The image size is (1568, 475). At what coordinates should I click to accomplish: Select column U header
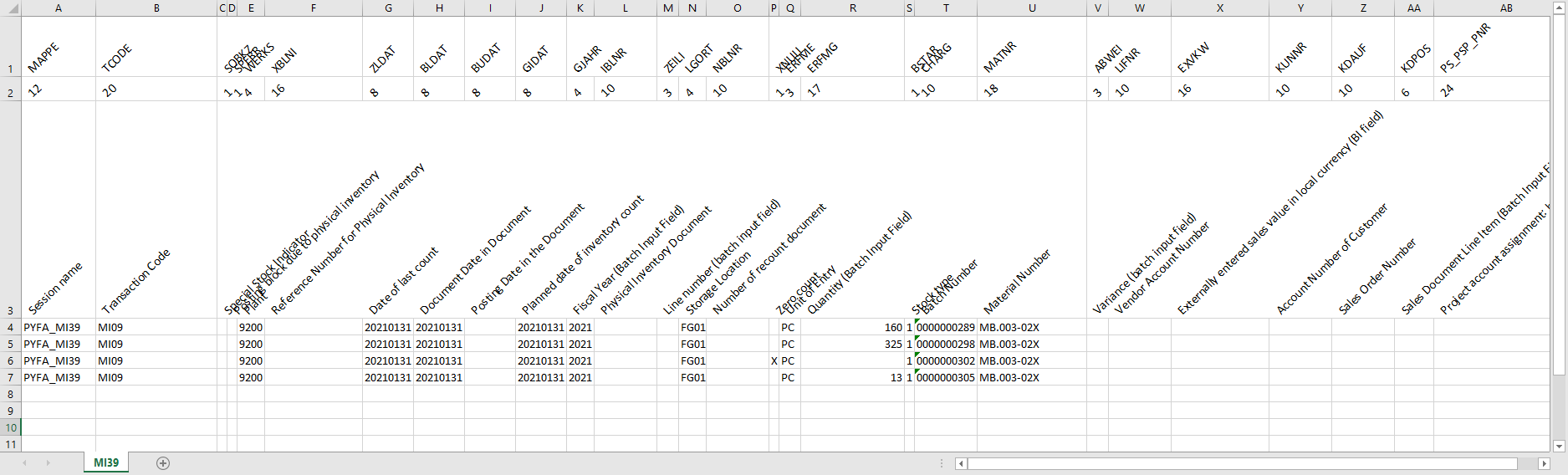(x=1031, y=8)
